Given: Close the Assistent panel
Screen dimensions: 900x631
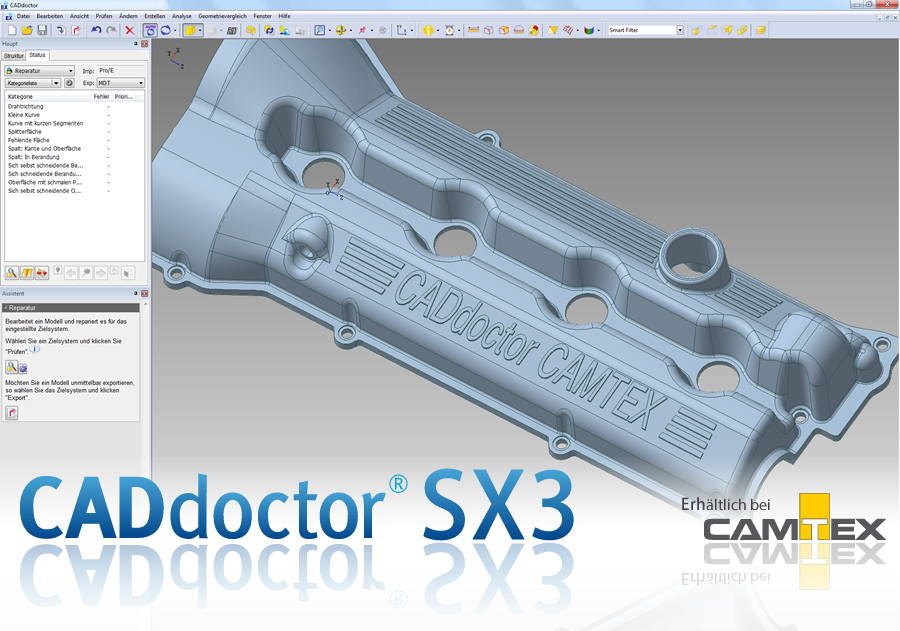Looking at the screenshot, I should click(x=145, y=293).
